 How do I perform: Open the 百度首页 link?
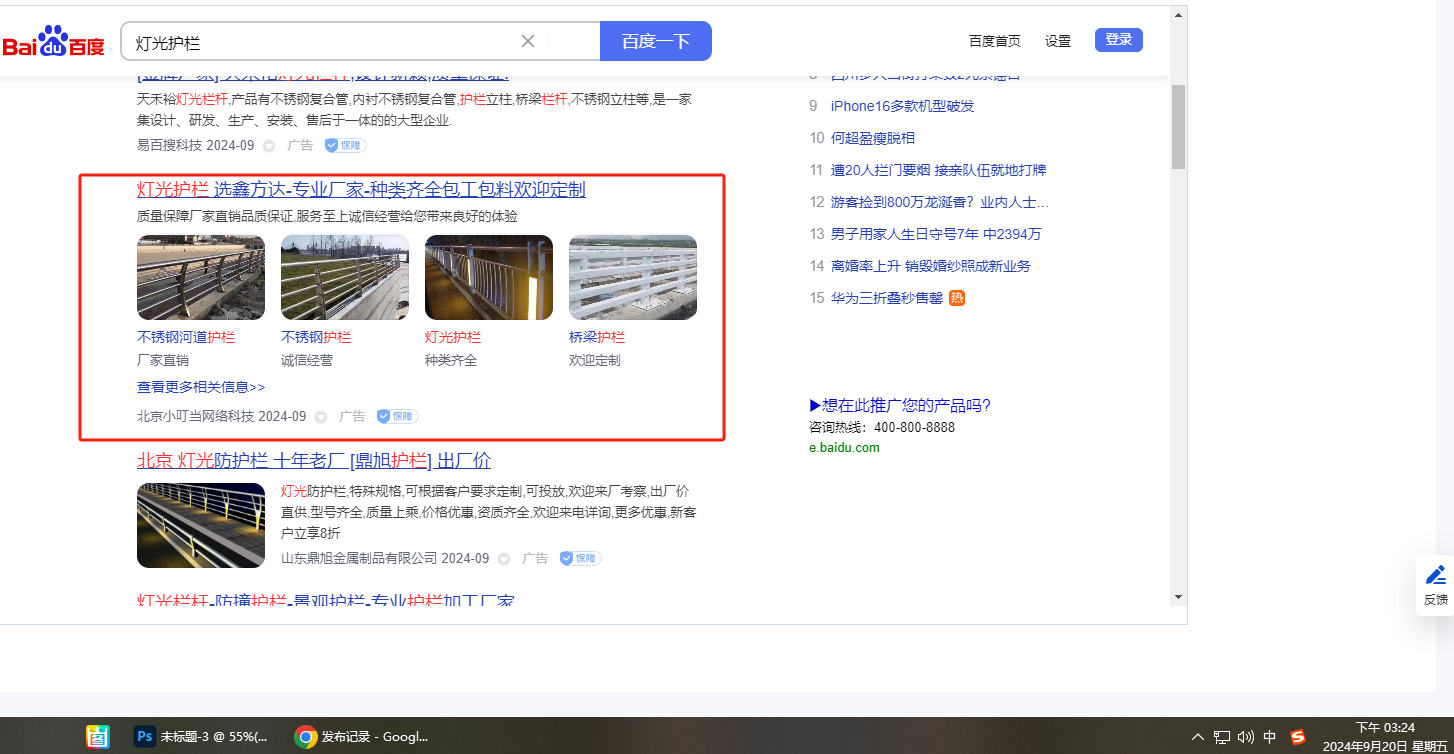pos(995,41)
